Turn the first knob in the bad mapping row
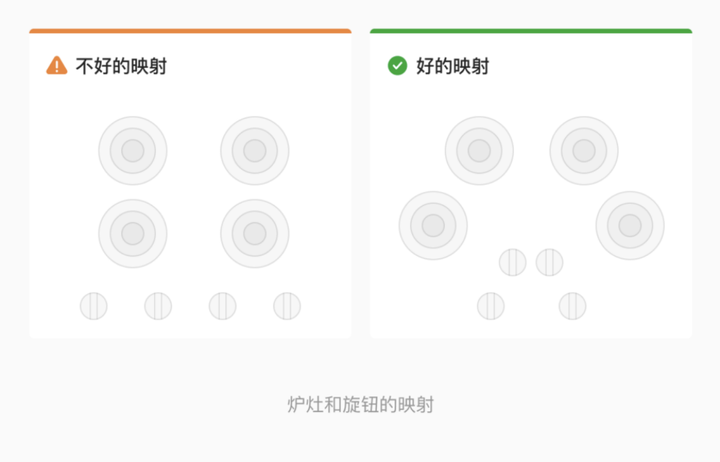Viewport: 720px width, 462px height. point(93,306)
